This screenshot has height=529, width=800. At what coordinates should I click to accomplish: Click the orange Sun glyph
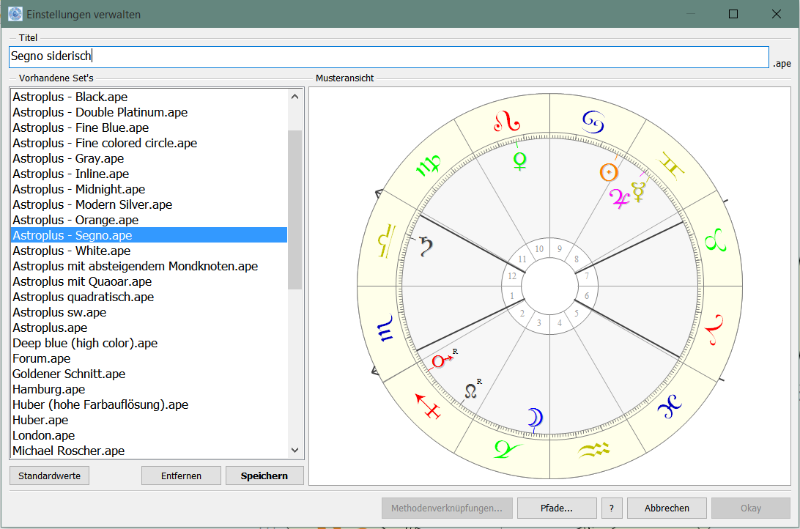pos(609,172)
